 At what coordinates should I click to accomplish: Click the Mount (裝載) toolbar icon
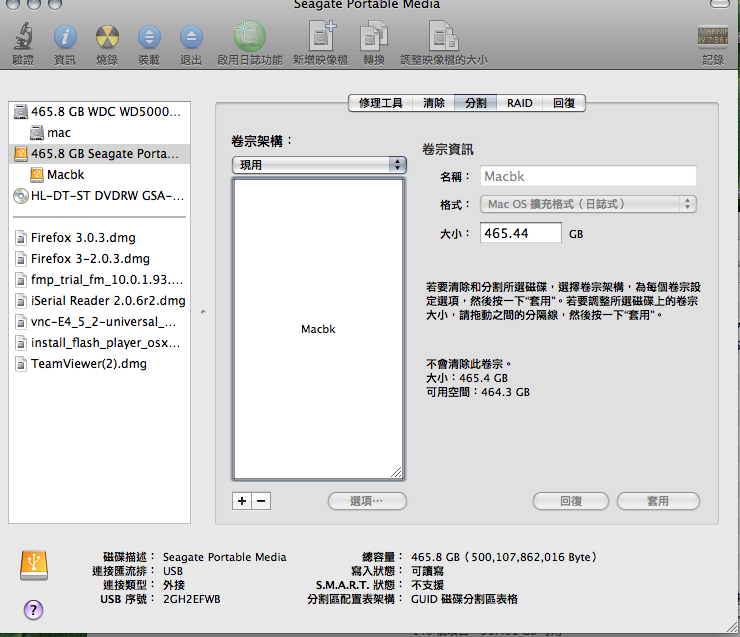point(149,37)
